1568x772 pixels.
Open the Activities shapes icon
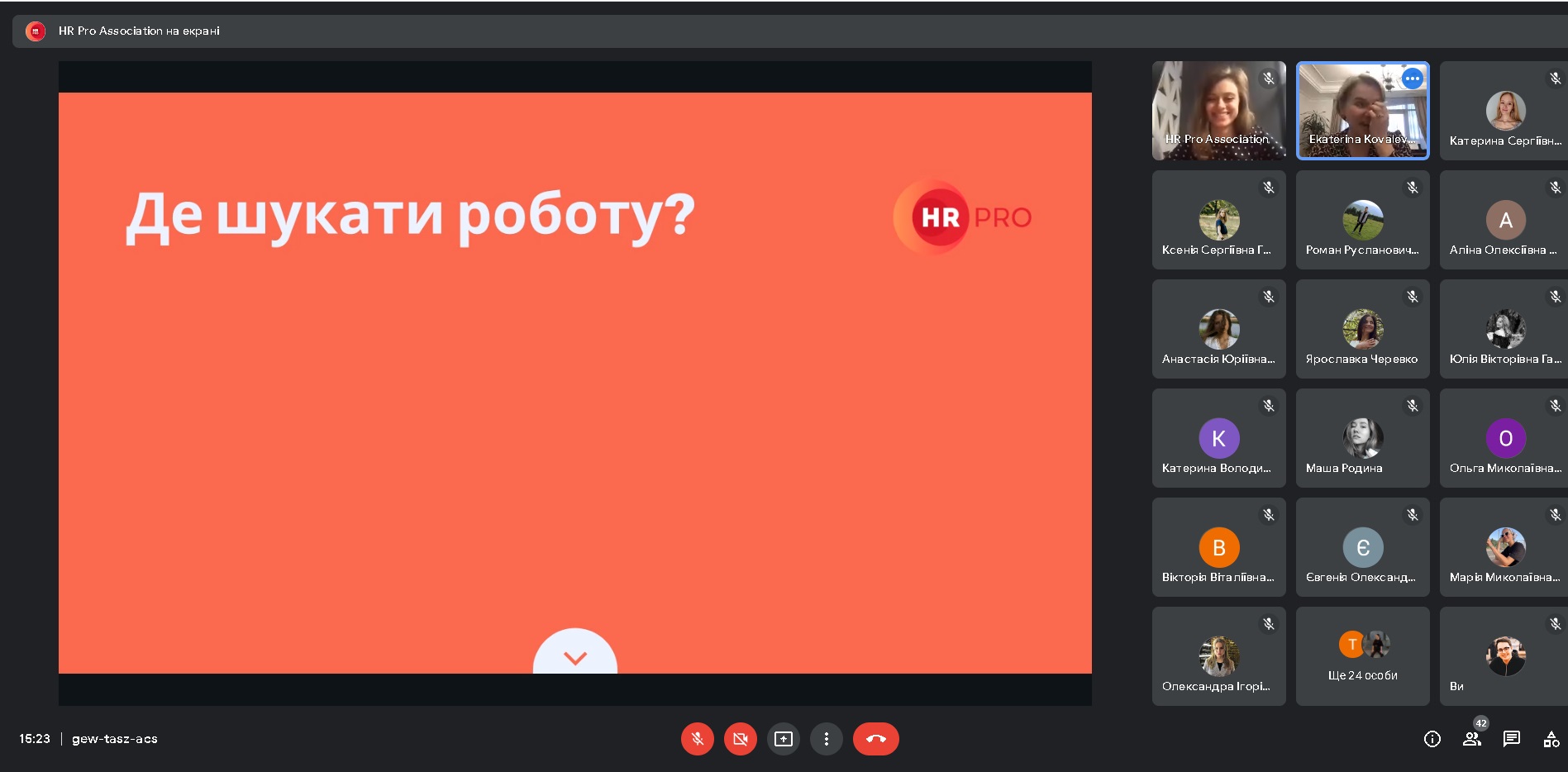point(1551,739)
